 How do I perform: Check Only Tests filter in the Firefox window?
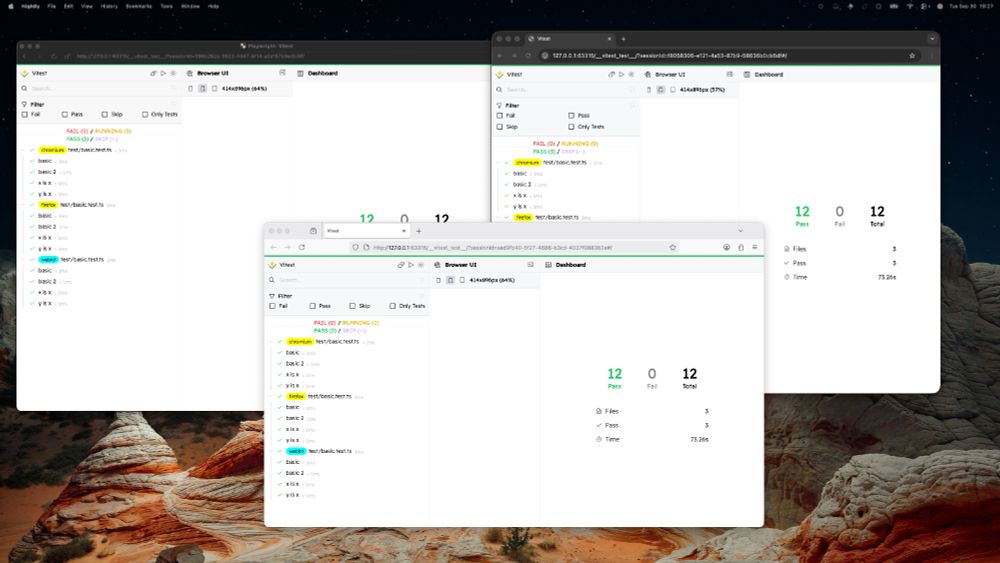393,306
